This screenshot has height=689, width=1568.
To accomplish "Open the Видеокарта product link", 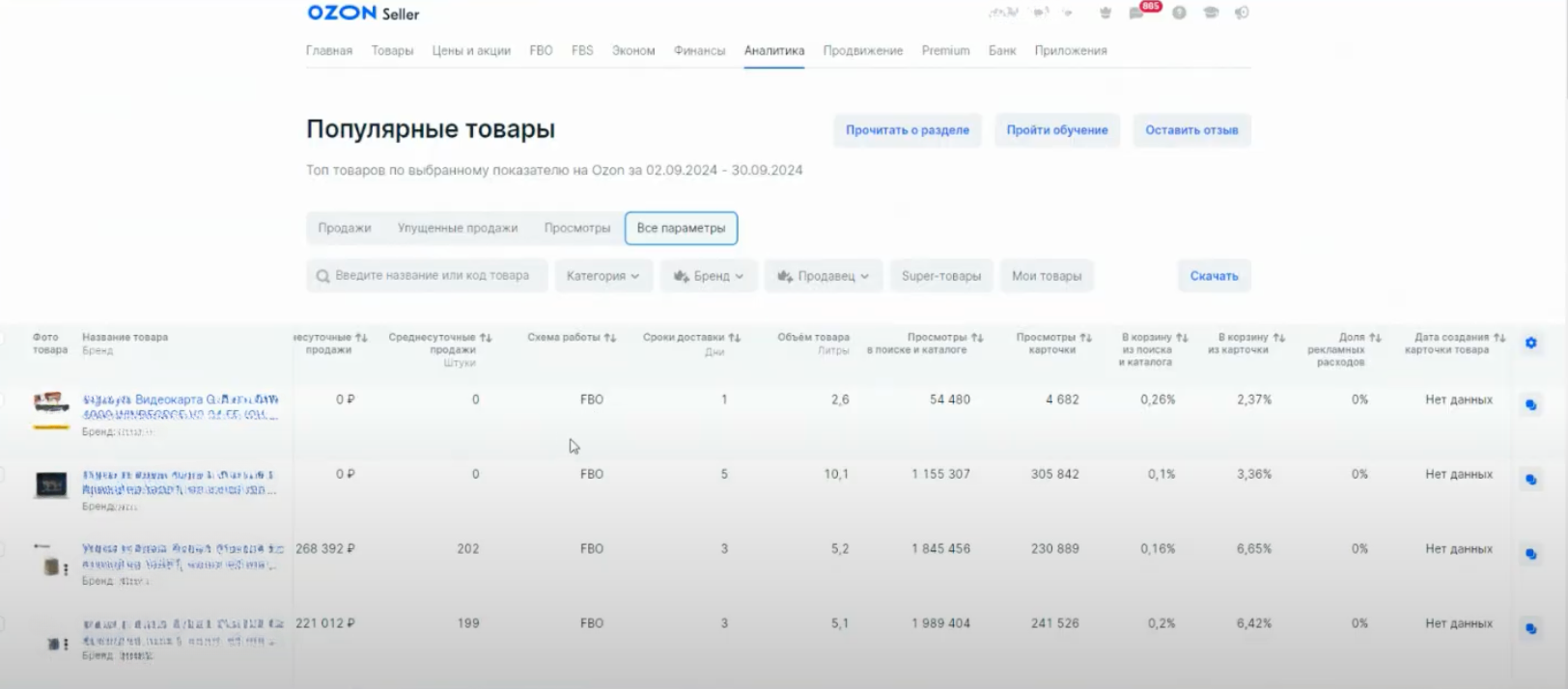I will pos(181,406).
